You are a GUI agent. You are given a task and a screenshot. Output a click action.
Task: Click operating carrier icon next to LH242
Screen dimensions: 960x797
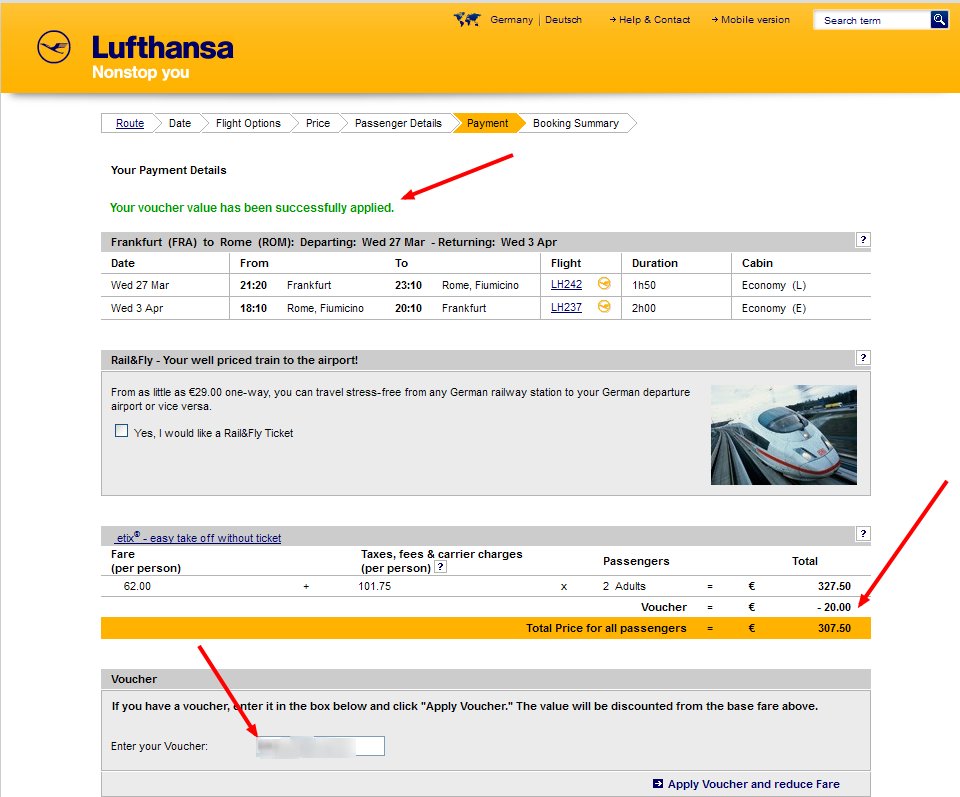pos(604,283)
